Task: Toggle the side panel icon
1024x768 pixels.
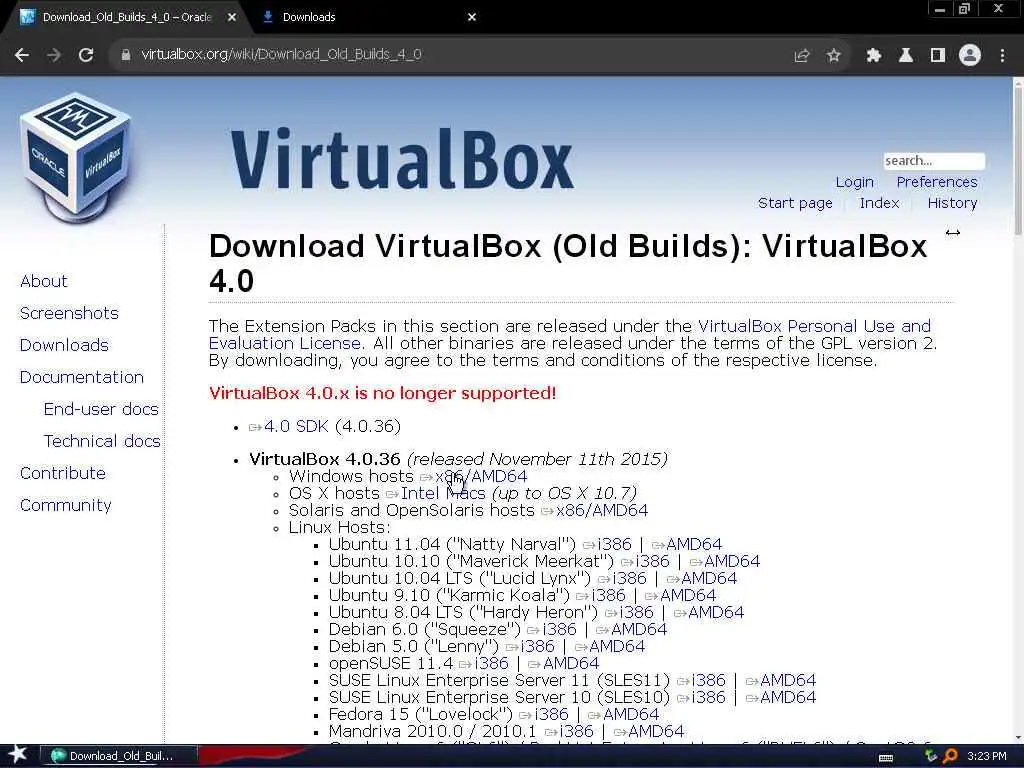Action: coord(938,56)
